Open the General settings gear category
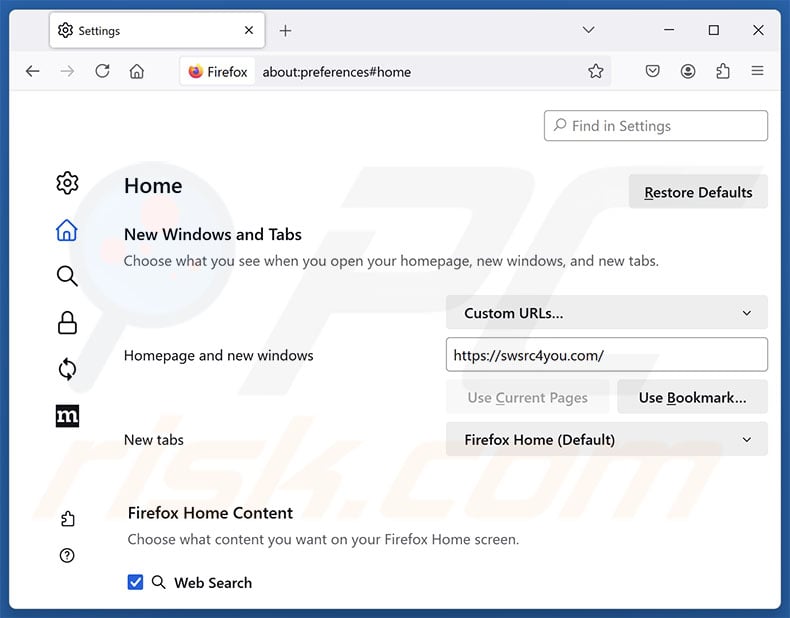The image size is (790, 618). pyautogui.click(x=67, y=183)
